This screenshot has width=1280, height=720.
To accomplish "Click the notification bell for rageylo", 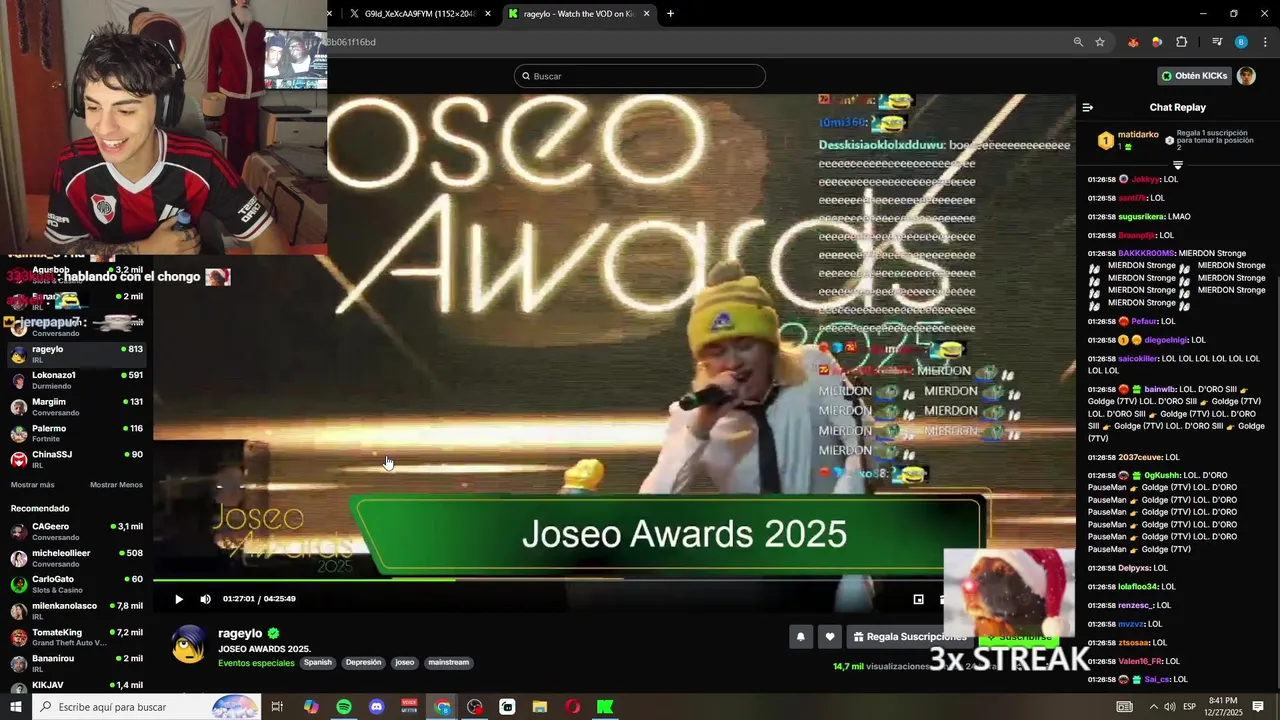I will [800, 636].
